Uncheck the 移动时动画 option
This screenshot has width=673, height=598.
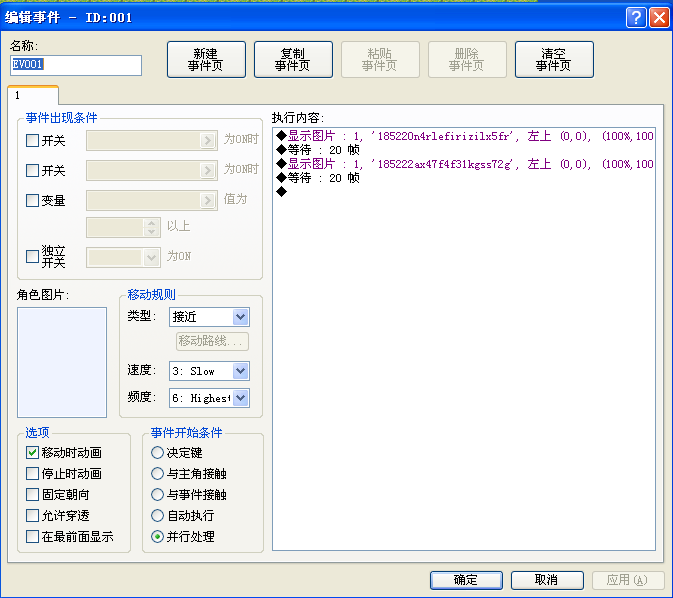click(32, 452)
